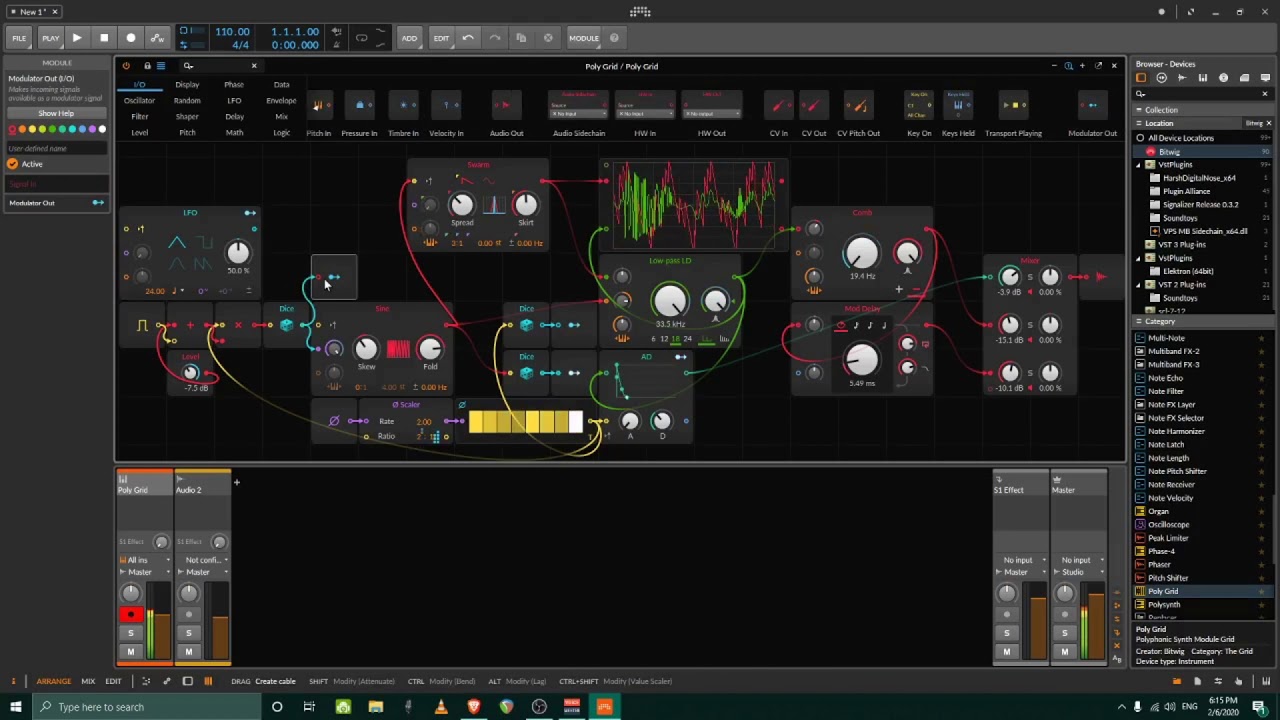The width and height of the screenshot is (1280, 720).
Task: Open the ADD menu button
Action: point(409,38)
